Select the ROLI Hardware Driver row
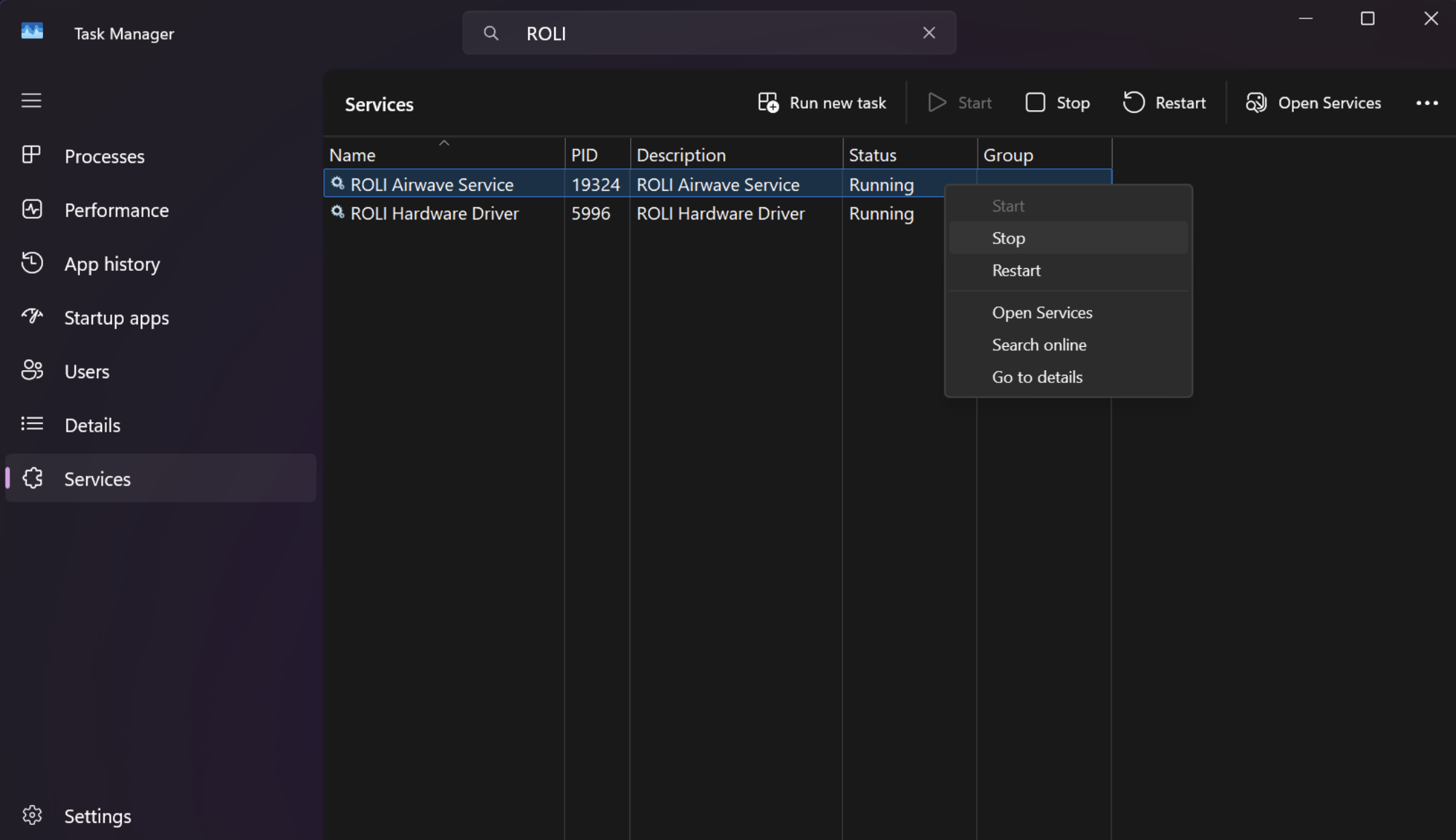This screenshot has height=840, width=1456. (x=434, y=213)
